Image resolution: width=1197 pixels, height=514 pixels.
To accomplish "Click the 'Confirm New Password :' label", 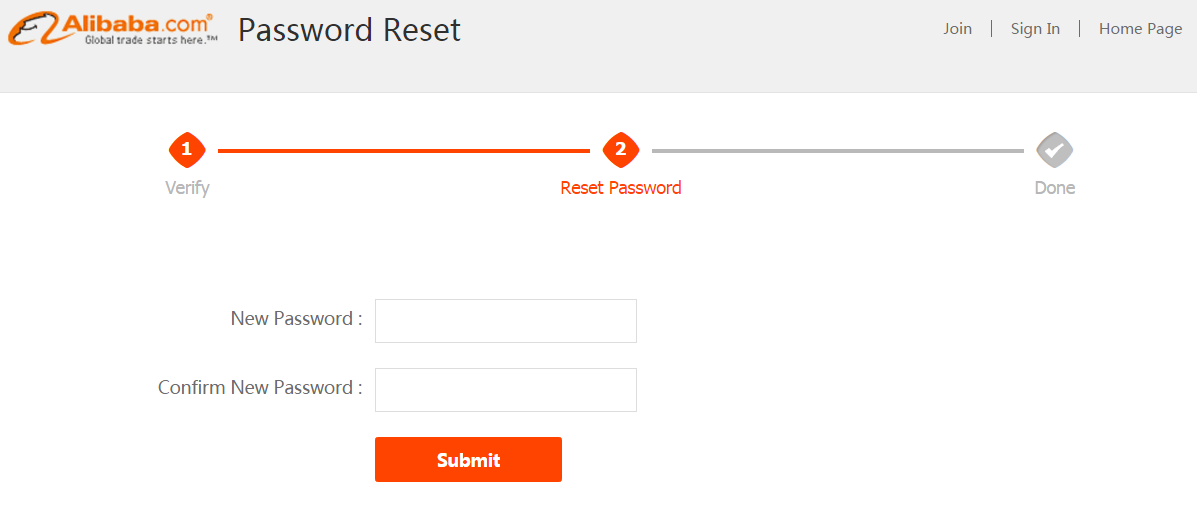I will coord(260,387).
